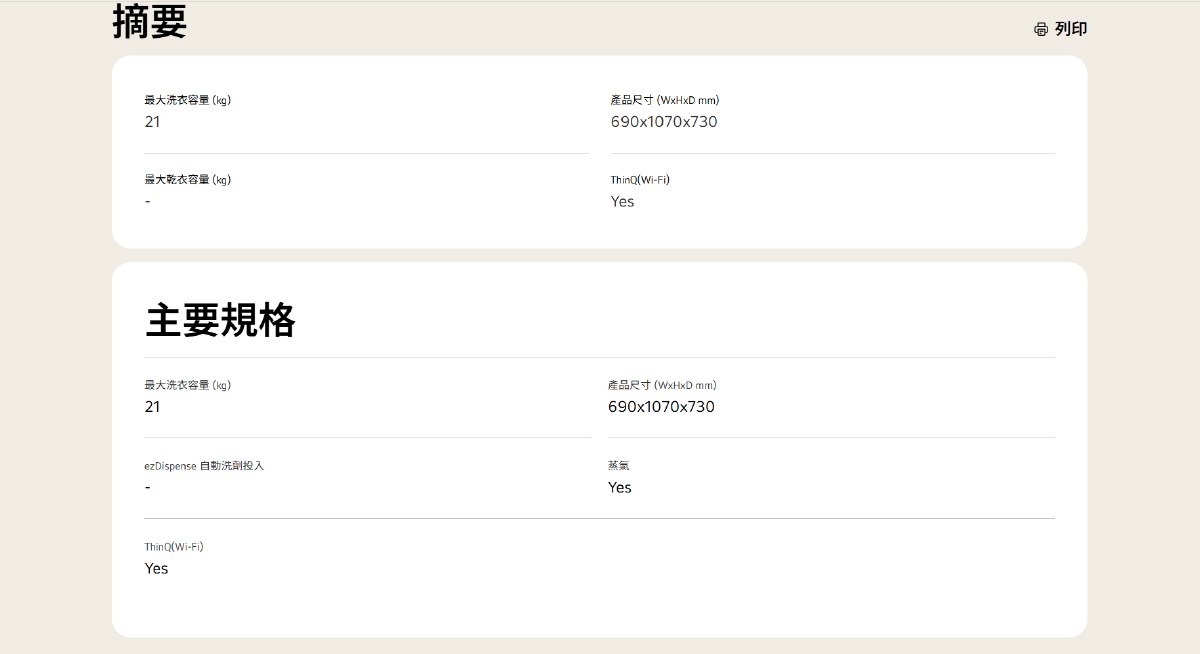Click Yes under ThinQ(Wi-Fi) in 主要規格
1200x654 pixels.
[156, 568]
